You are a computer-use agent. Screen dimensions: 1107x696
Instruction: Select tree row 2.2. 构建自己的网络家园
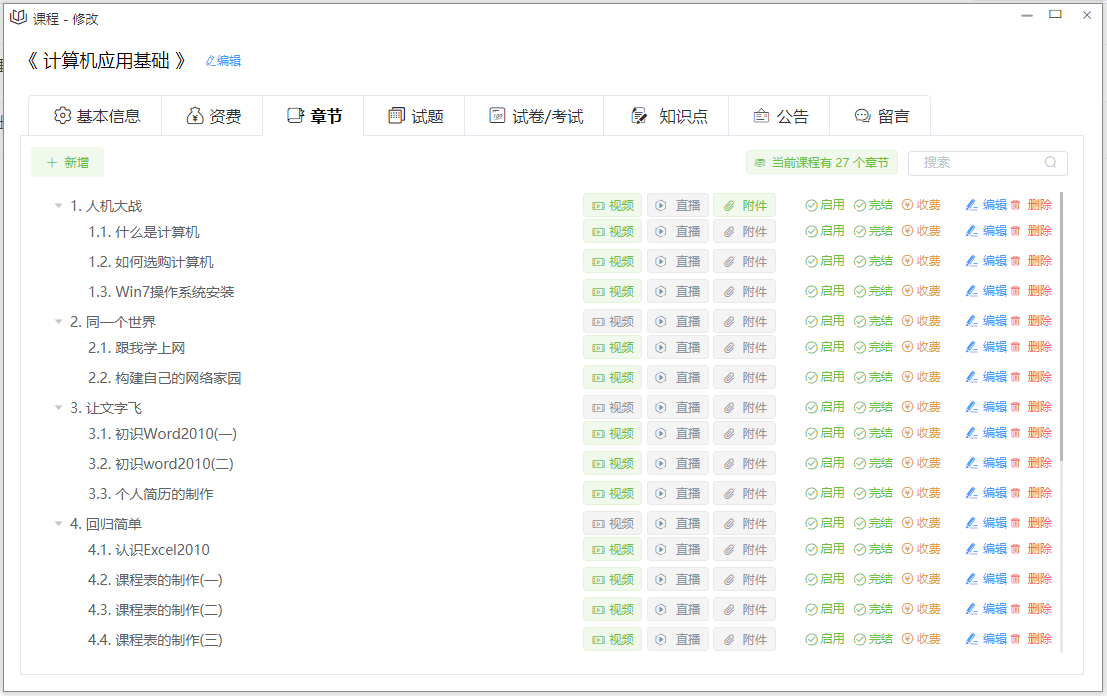pyautogui.click(x=164, y=378)
